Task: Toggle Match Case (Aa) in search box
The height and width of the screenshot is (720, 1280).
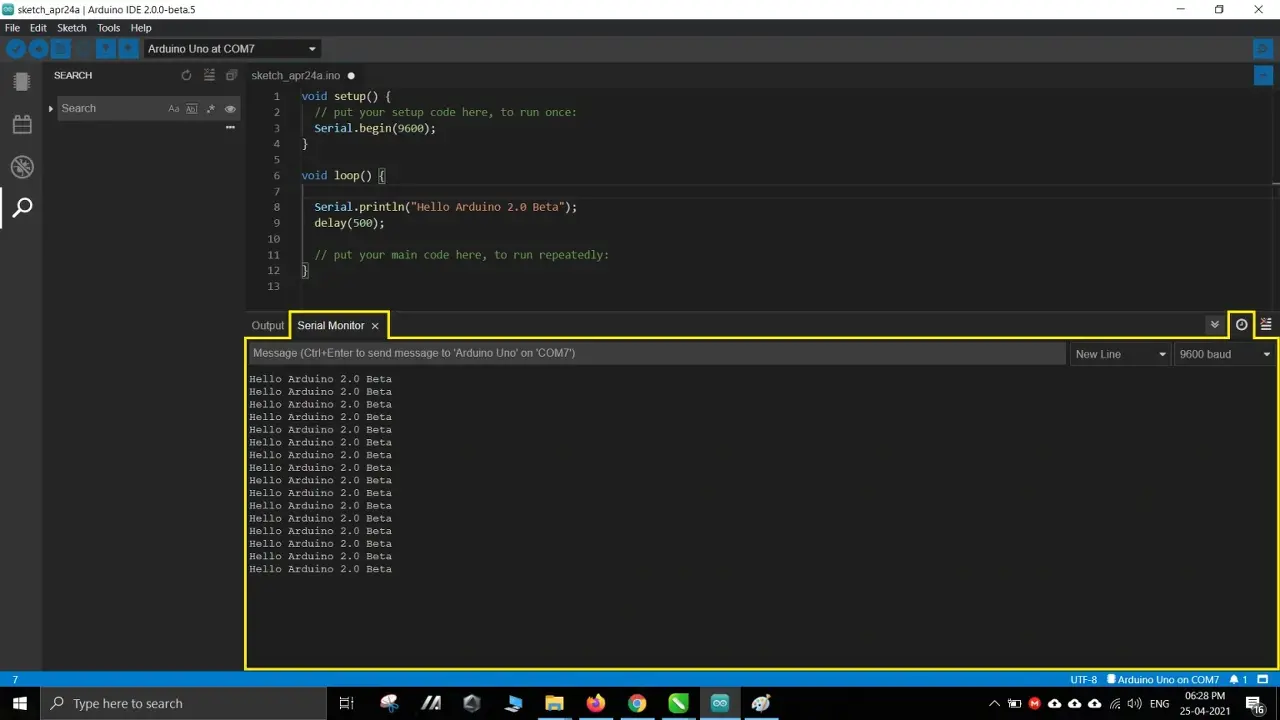Action: pos(174,108)
